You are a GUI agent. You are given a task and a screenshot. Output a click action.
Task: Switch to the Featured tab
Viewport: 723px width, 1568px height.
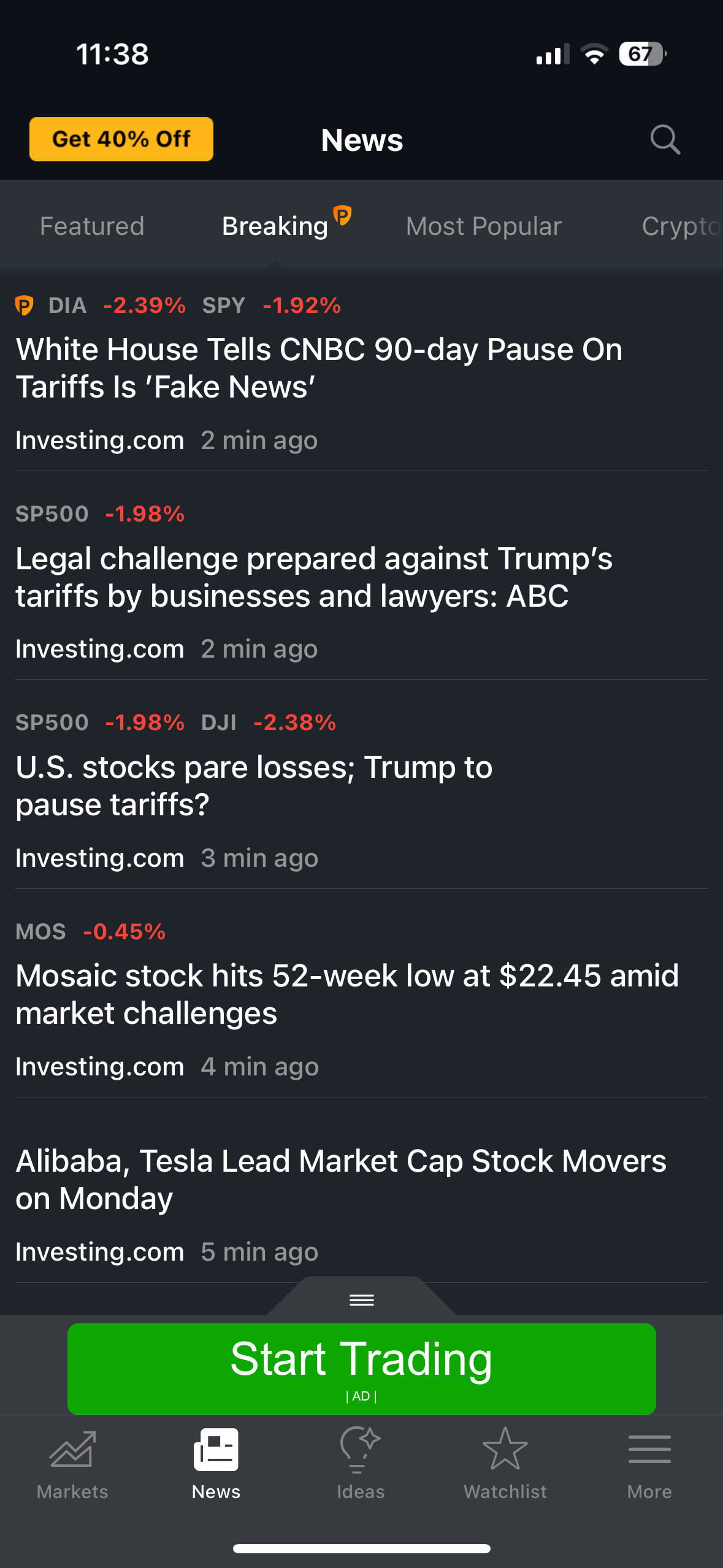(92, 226)
